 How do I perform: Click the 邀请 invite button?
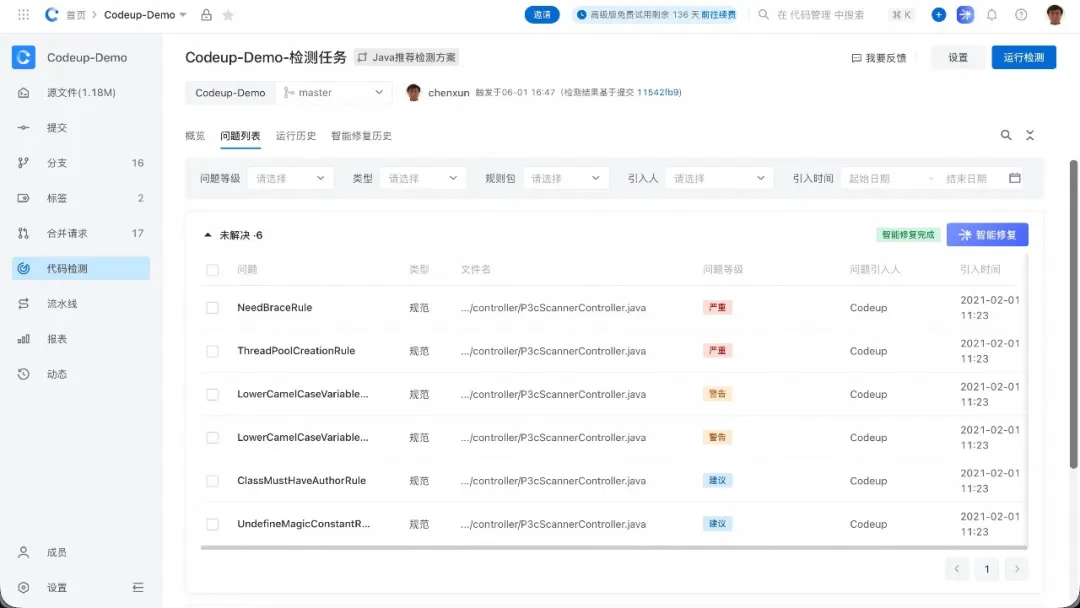[542, 14]
